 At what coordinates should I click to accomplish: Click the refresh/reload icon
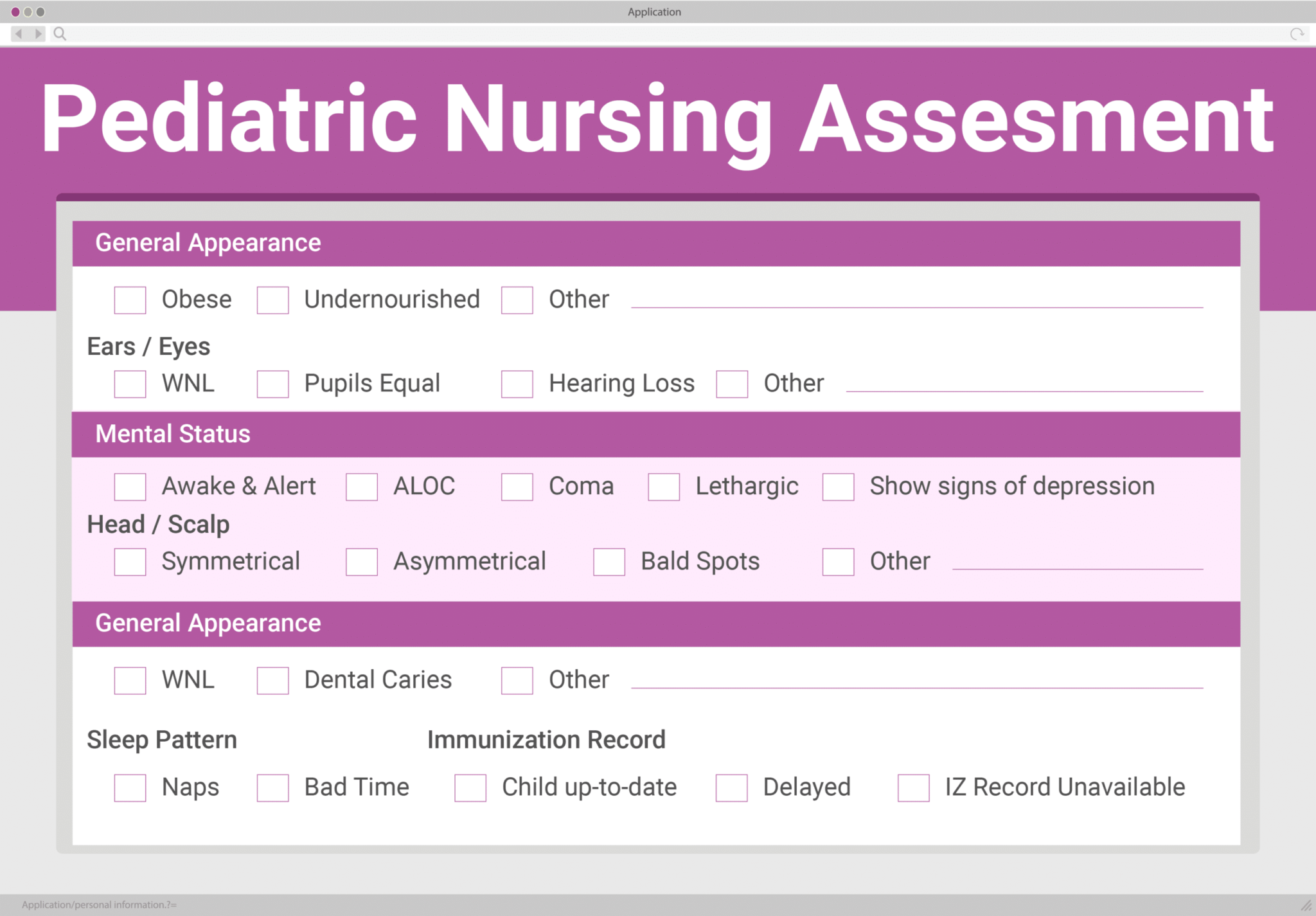(x=1297, y=34)
